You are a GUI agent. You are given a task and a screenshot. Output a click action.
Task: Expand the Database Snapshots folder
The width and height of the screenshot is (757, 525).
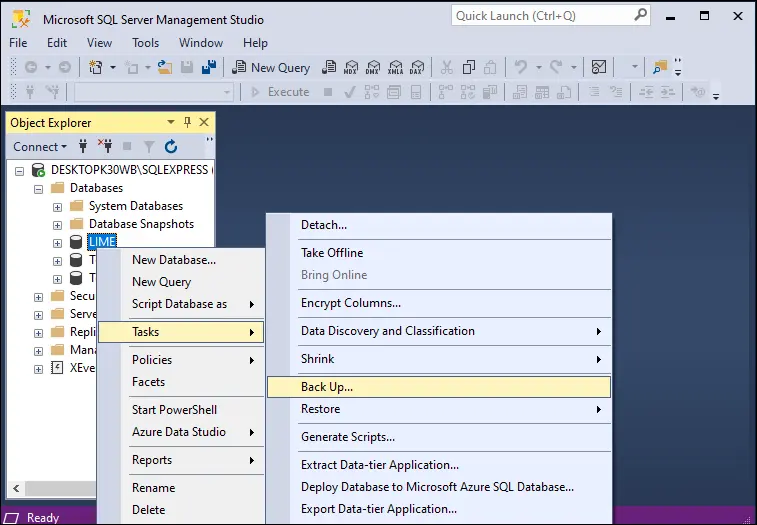[x=57, y=225]
